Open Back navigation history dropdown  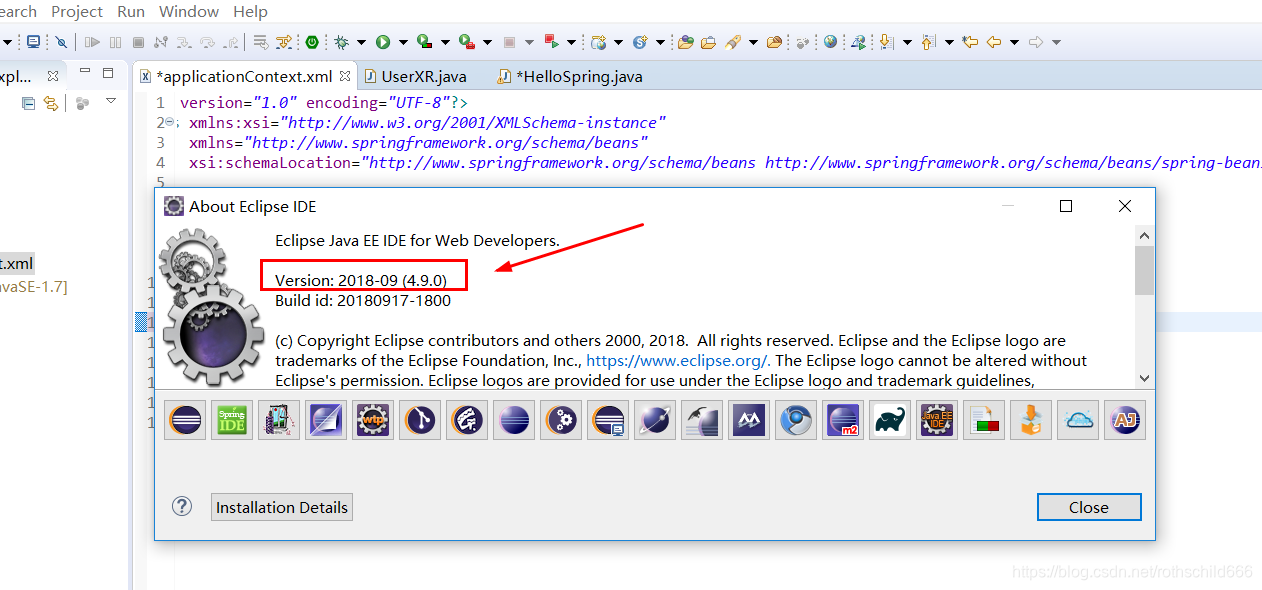[x=1014, y=42]
